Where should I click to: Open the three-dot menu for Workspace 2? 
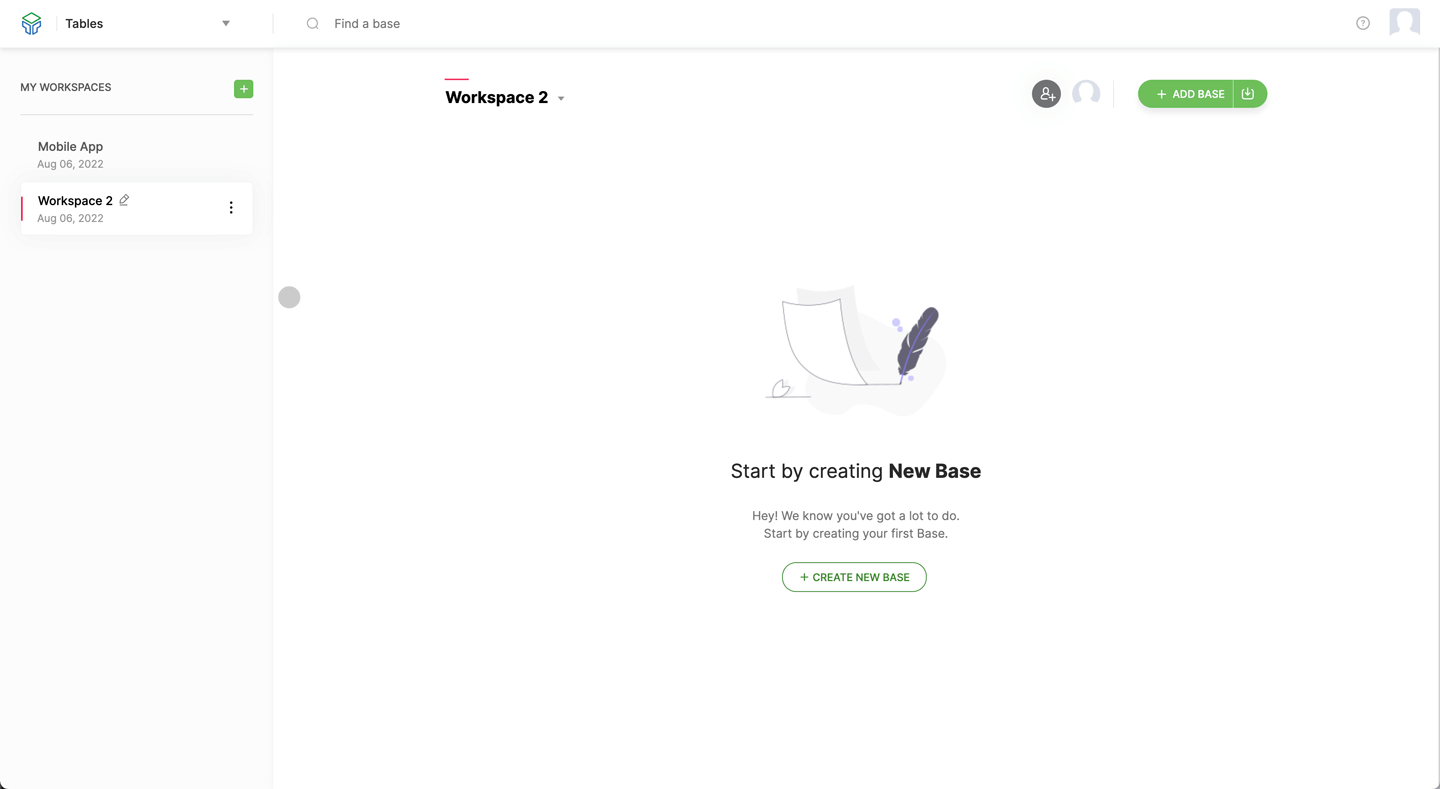[x=231, y=208]
